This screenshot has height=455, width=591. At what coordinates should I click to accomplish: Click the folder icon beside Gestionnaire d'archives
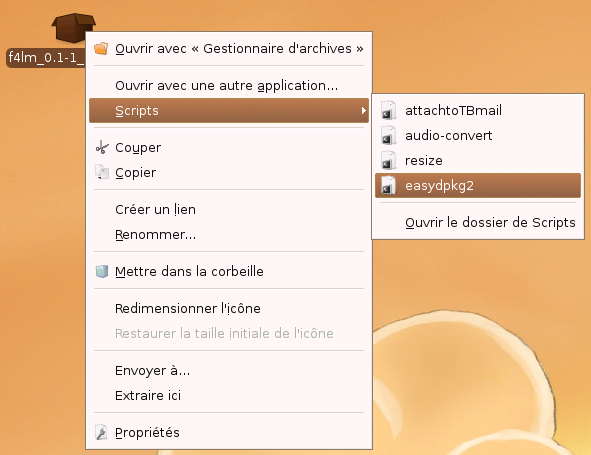tap(101, 48)
